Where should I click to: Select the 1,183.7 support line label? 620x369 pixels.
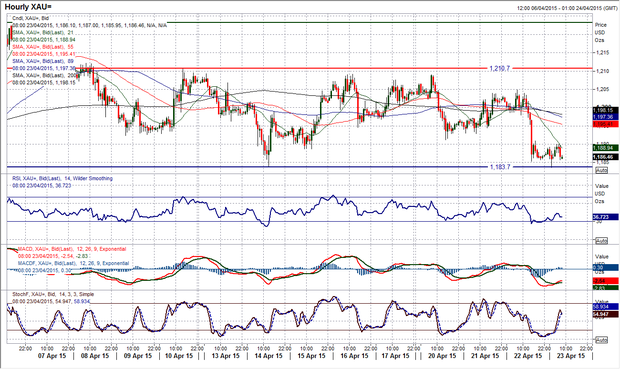point(500,167)
